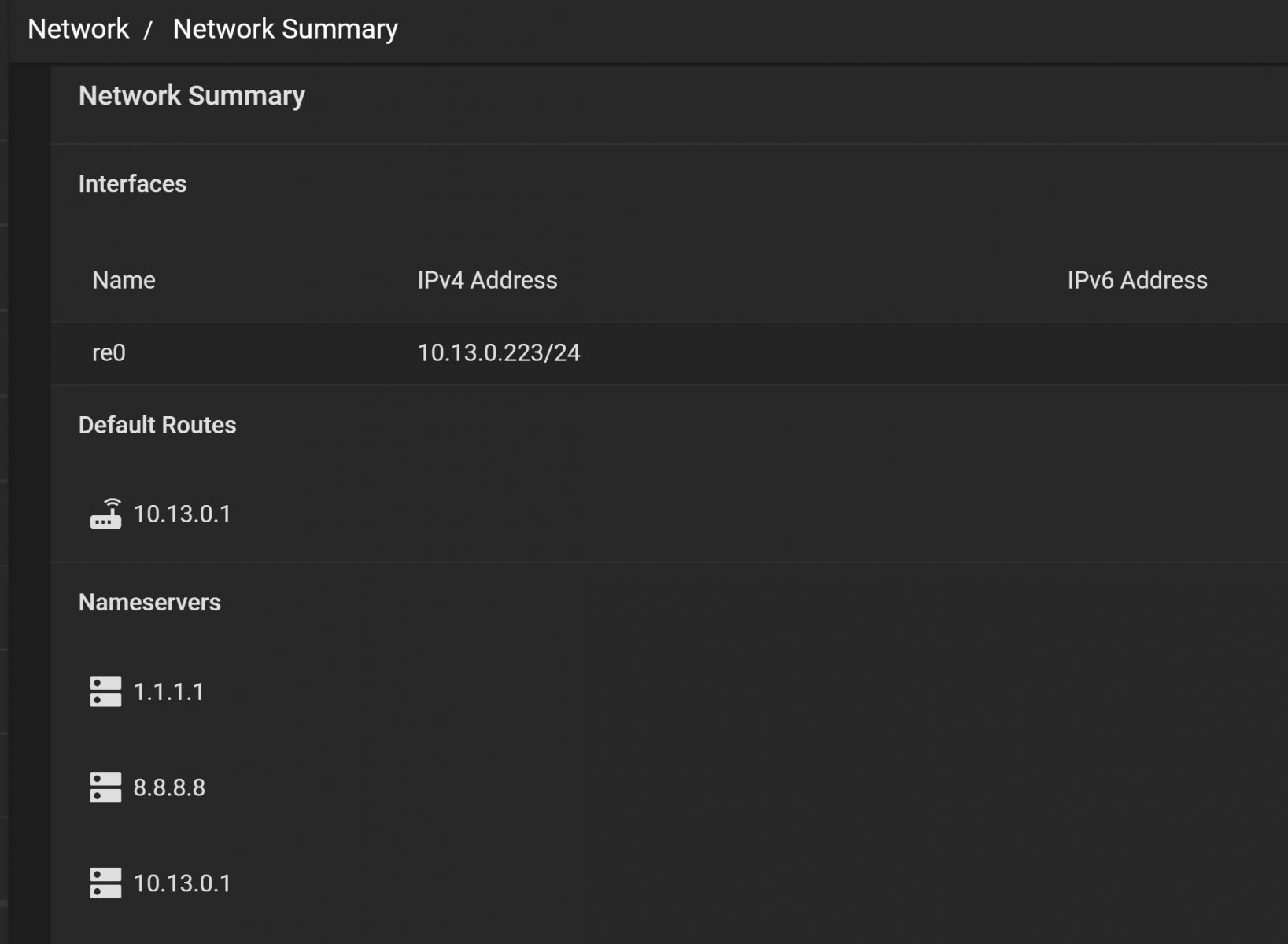Viewport: 1288px width, 944px height.
Task: Select the re0 interface name
Action: pos(109,352)
